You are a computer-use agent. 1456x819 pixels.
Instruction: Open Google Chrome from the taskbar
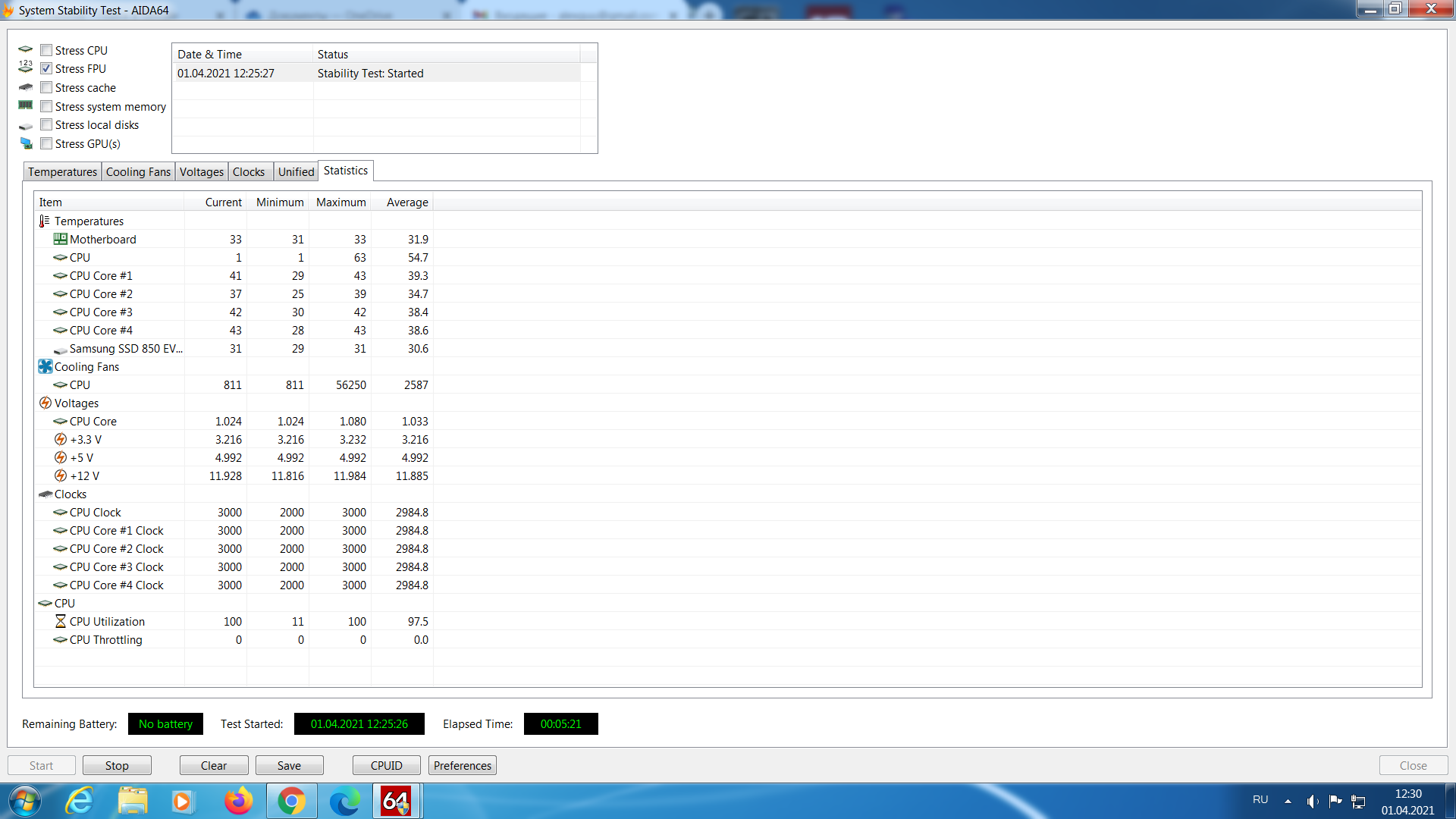(x=291, y=801)
